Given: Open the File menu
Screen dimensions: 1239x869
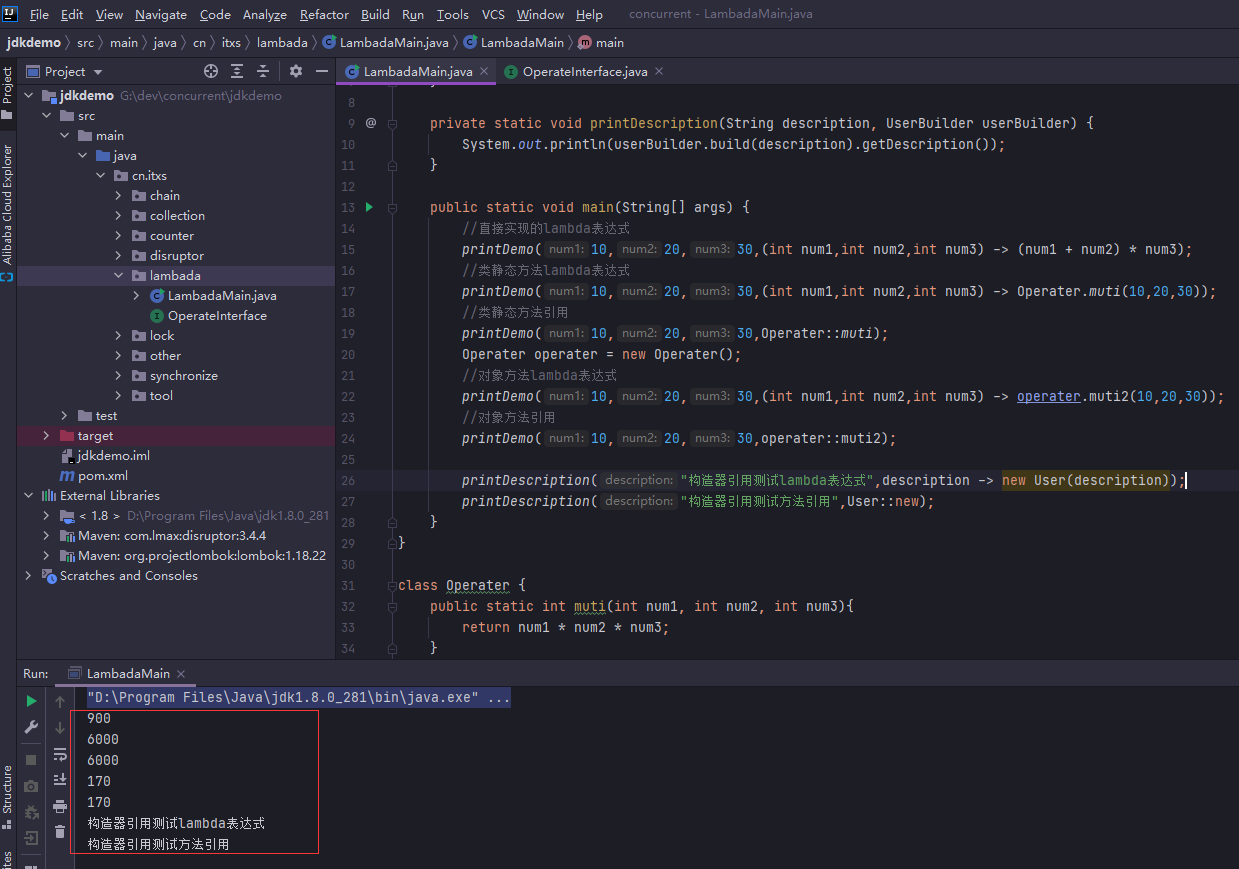Looking at the screenshot, I should [x=39, y=14].
